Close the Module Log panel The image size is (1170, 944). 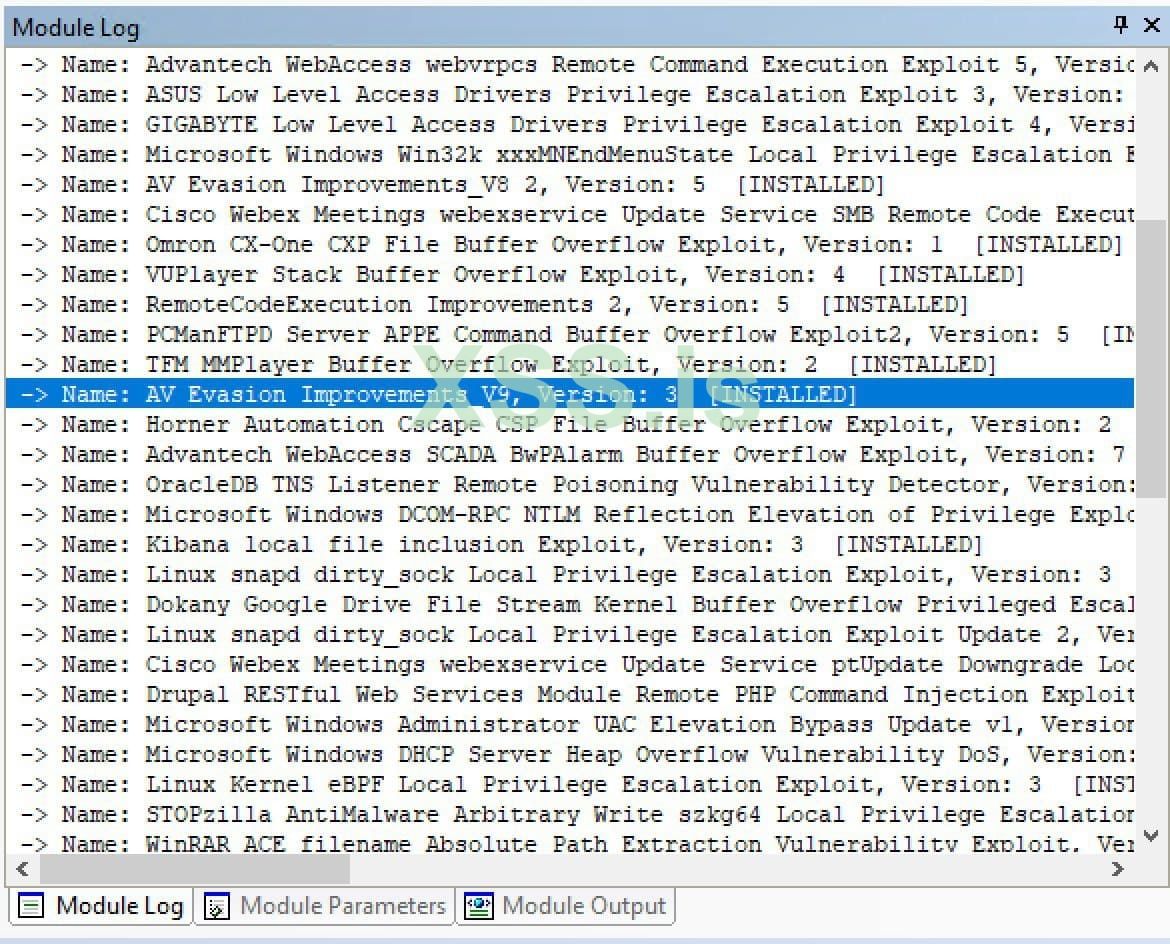[1151, 25]
